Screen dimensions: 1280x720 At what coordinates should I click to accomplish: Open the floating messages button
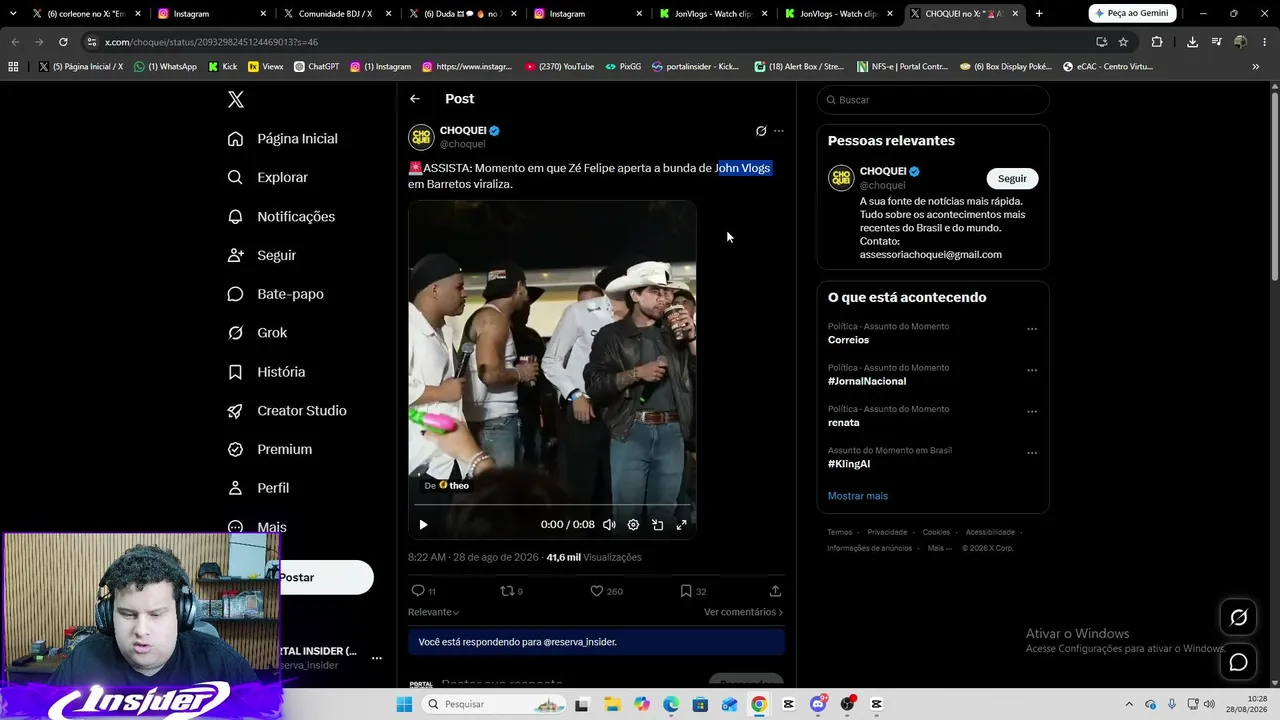tap(1238, 662)
